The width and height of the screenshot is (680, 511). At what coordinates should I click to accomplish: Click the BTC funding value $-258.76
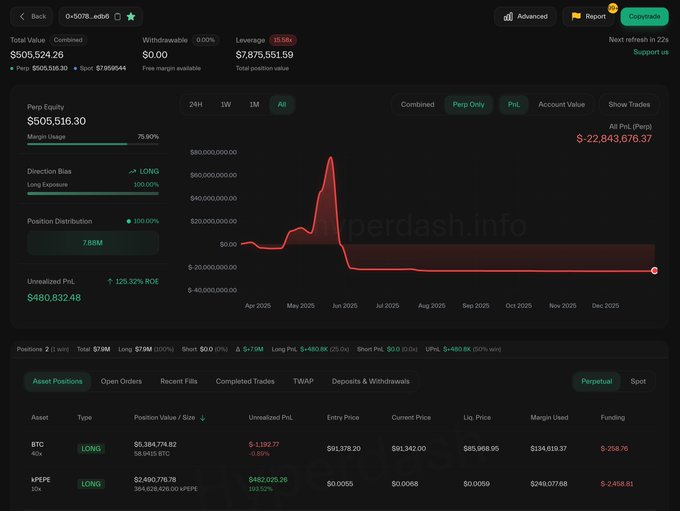[x=614, y=449]
